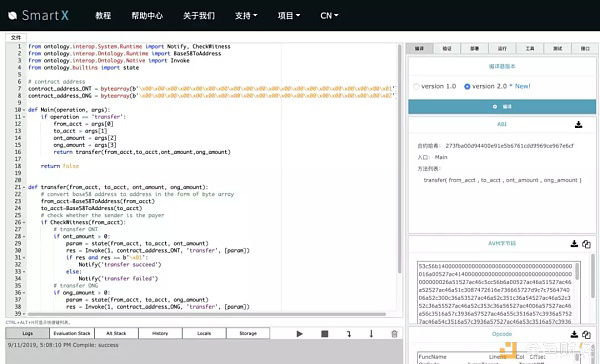Switch to the Evaluation Stack tab

pyautogui.click(x=72, y=333)
